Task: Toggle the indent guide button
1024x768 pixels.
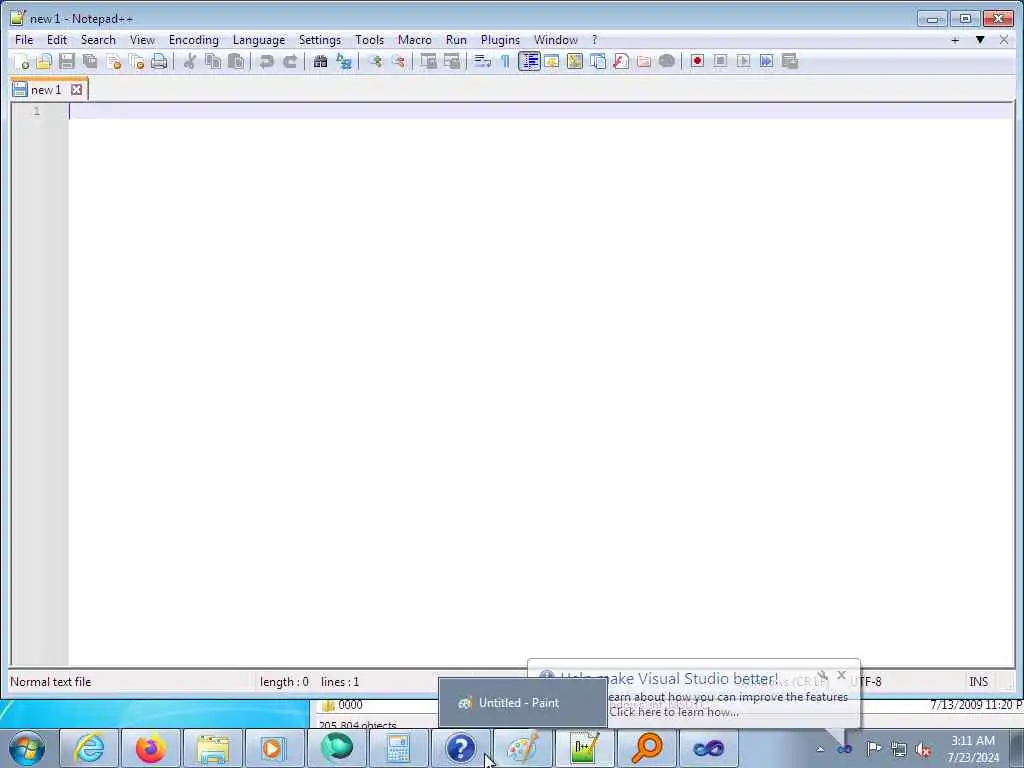Action: [x=529, y=61]
